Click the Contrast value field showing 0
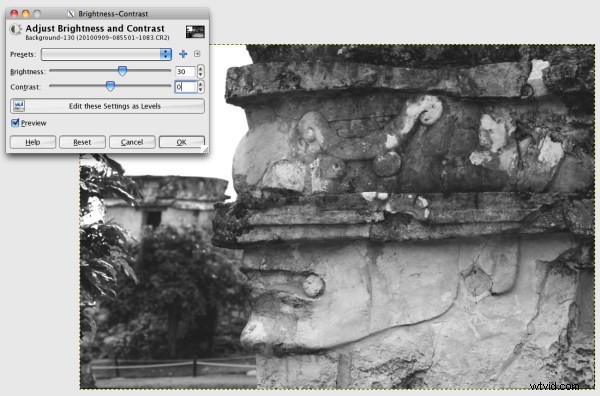The height and width of the screenshot is (396, 600). click(x=186, y=87)
